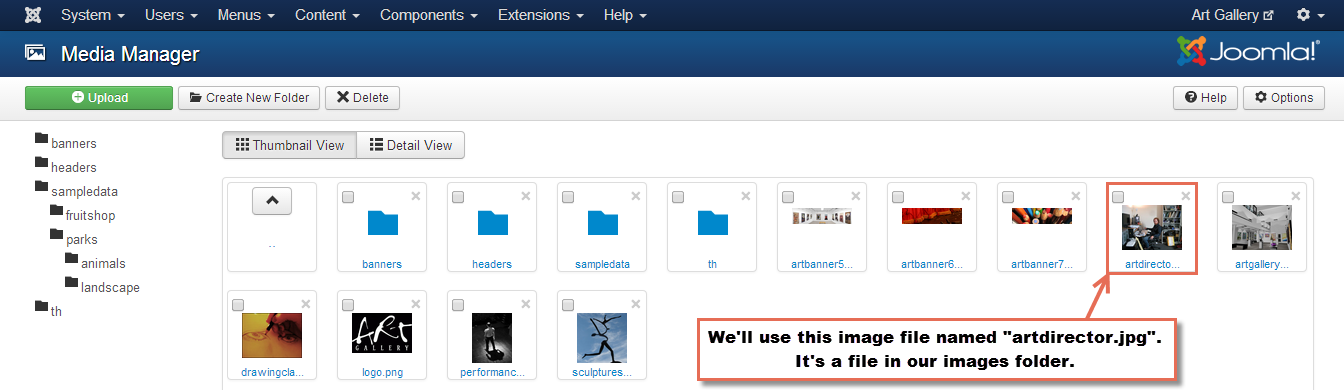Check the drawingclass image checkbox
This screenshot has height=390, width=1344.
(x=238, y=305)
